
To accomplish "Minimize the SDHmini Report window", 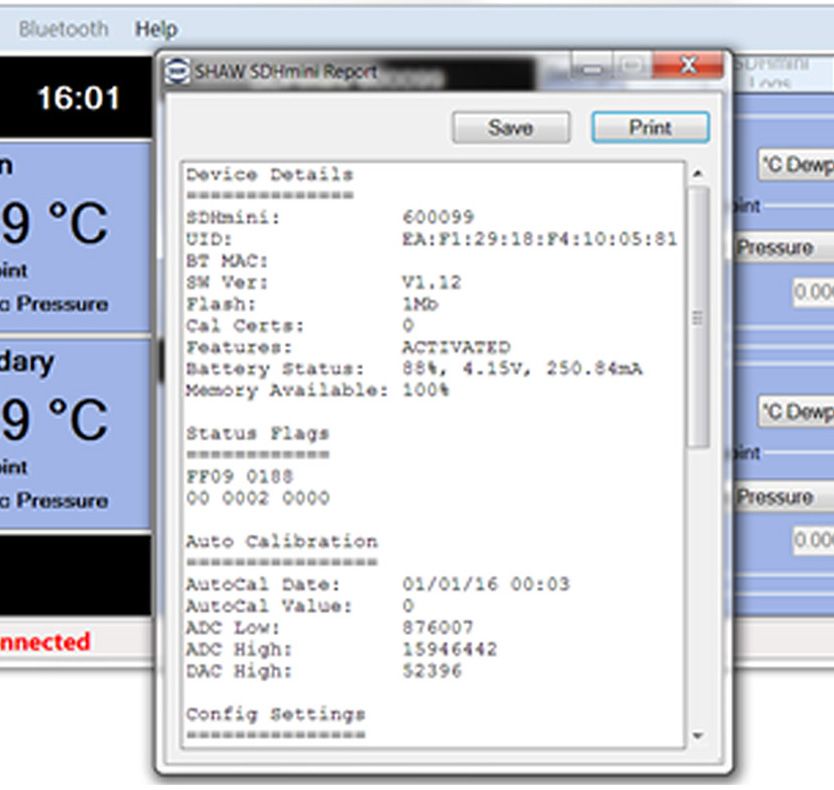I will click(x=591, y=67).
